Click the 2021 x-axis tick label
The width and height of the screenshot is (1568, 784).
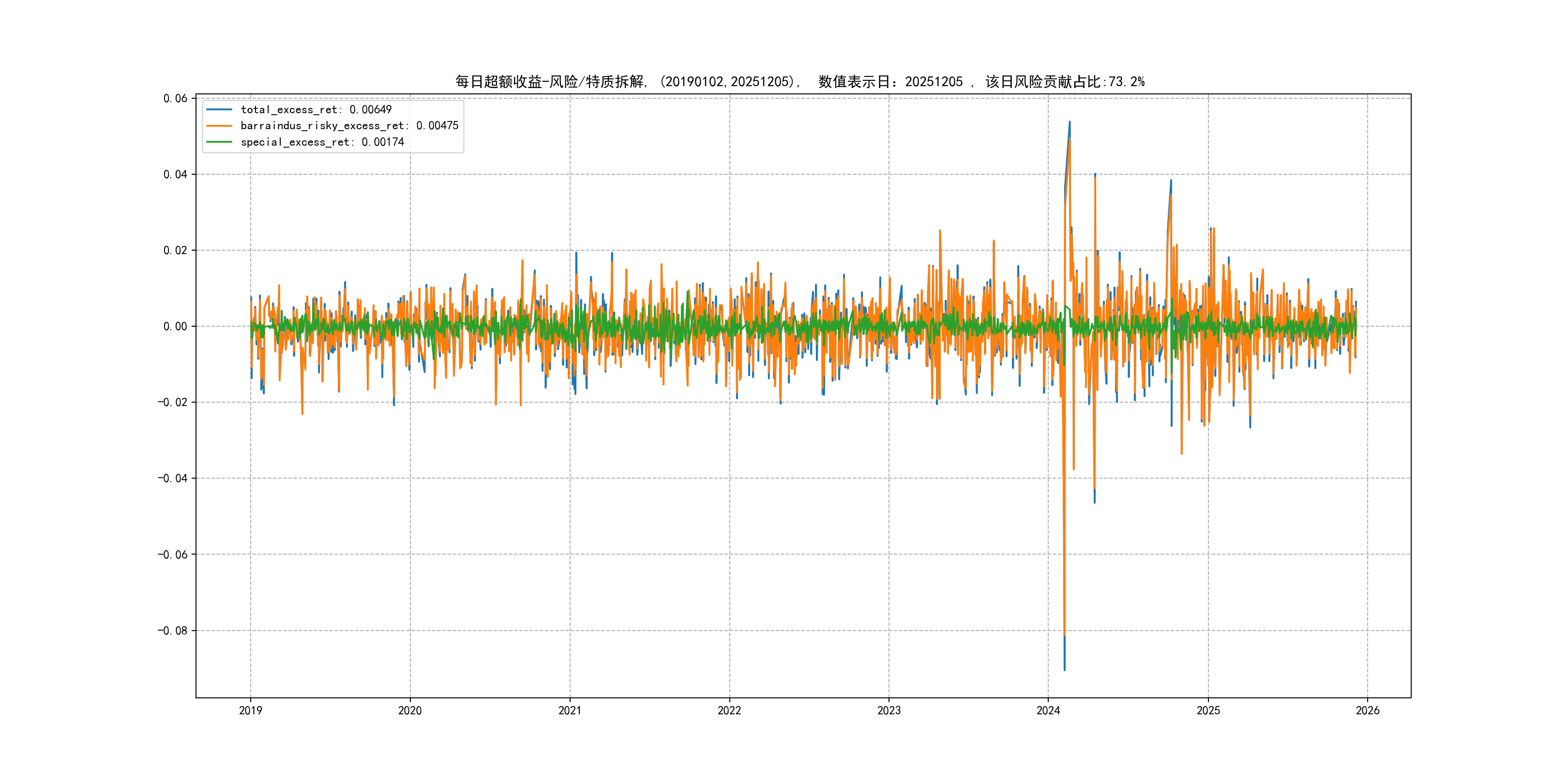570,710
